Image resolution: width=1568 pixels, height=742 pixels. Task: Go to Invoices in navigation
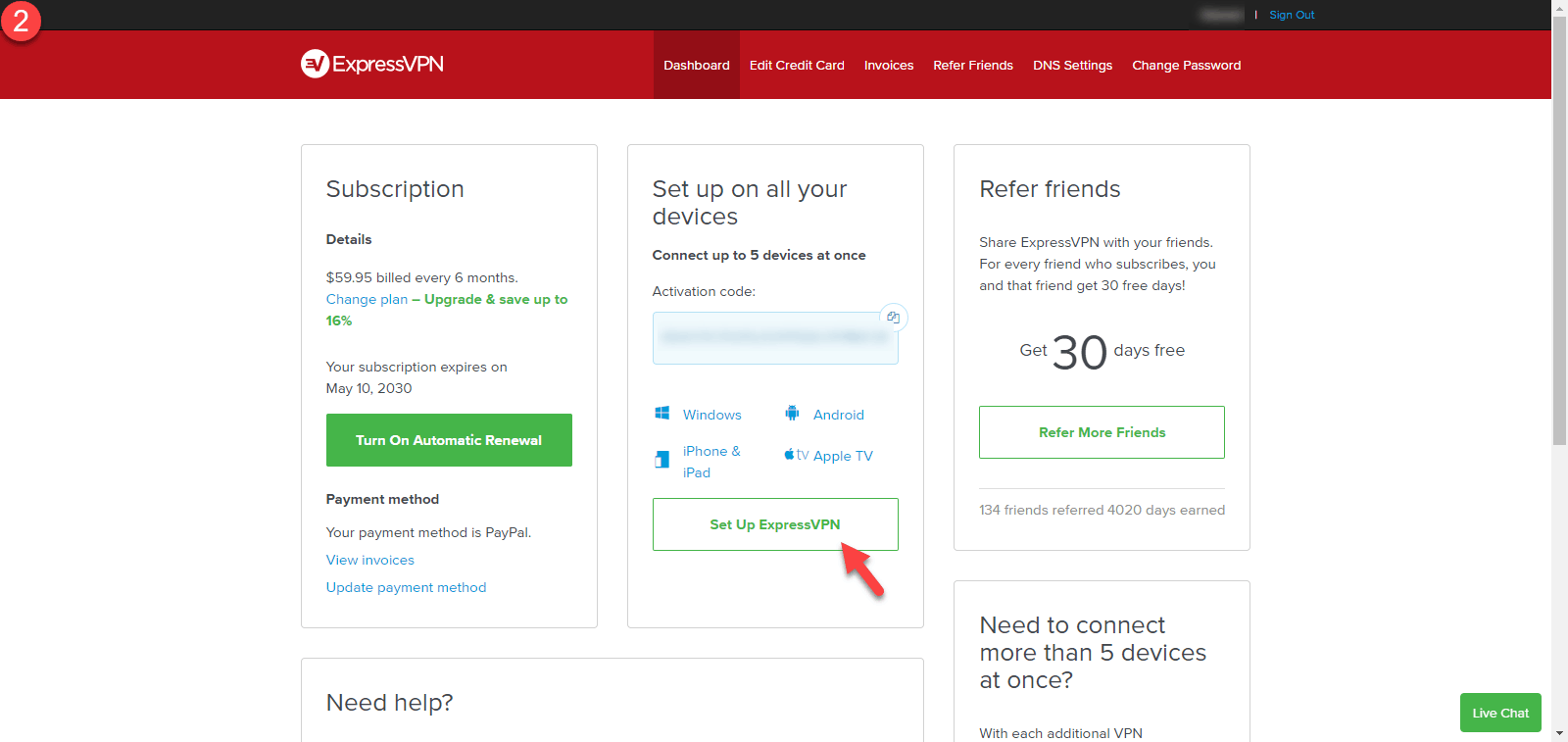[x=889, y=66]
